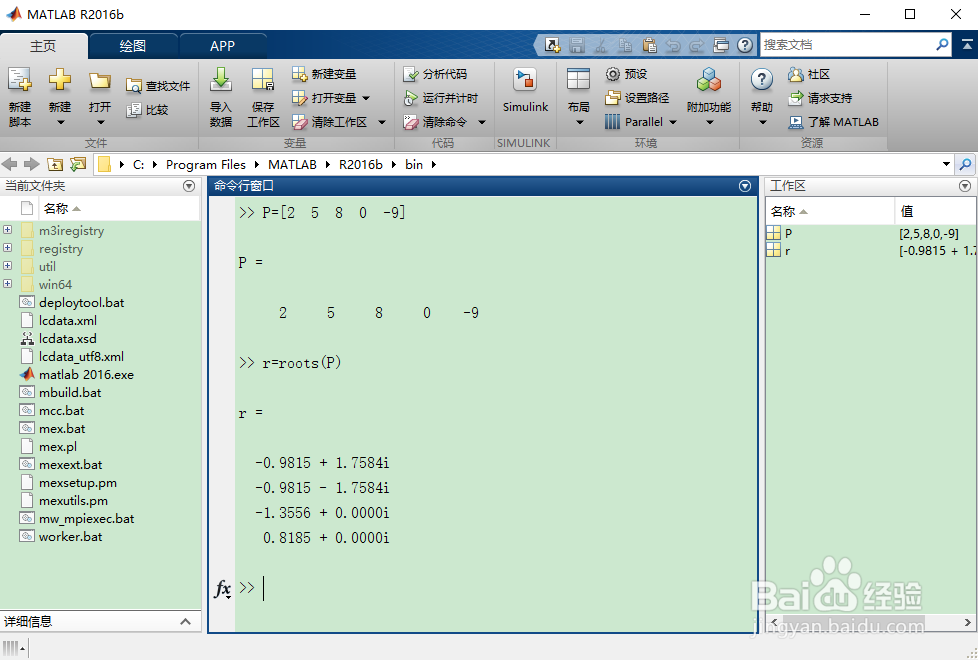Select matlab 2016.exe file
The image size is (978, 660).
[x=86, y=375]
